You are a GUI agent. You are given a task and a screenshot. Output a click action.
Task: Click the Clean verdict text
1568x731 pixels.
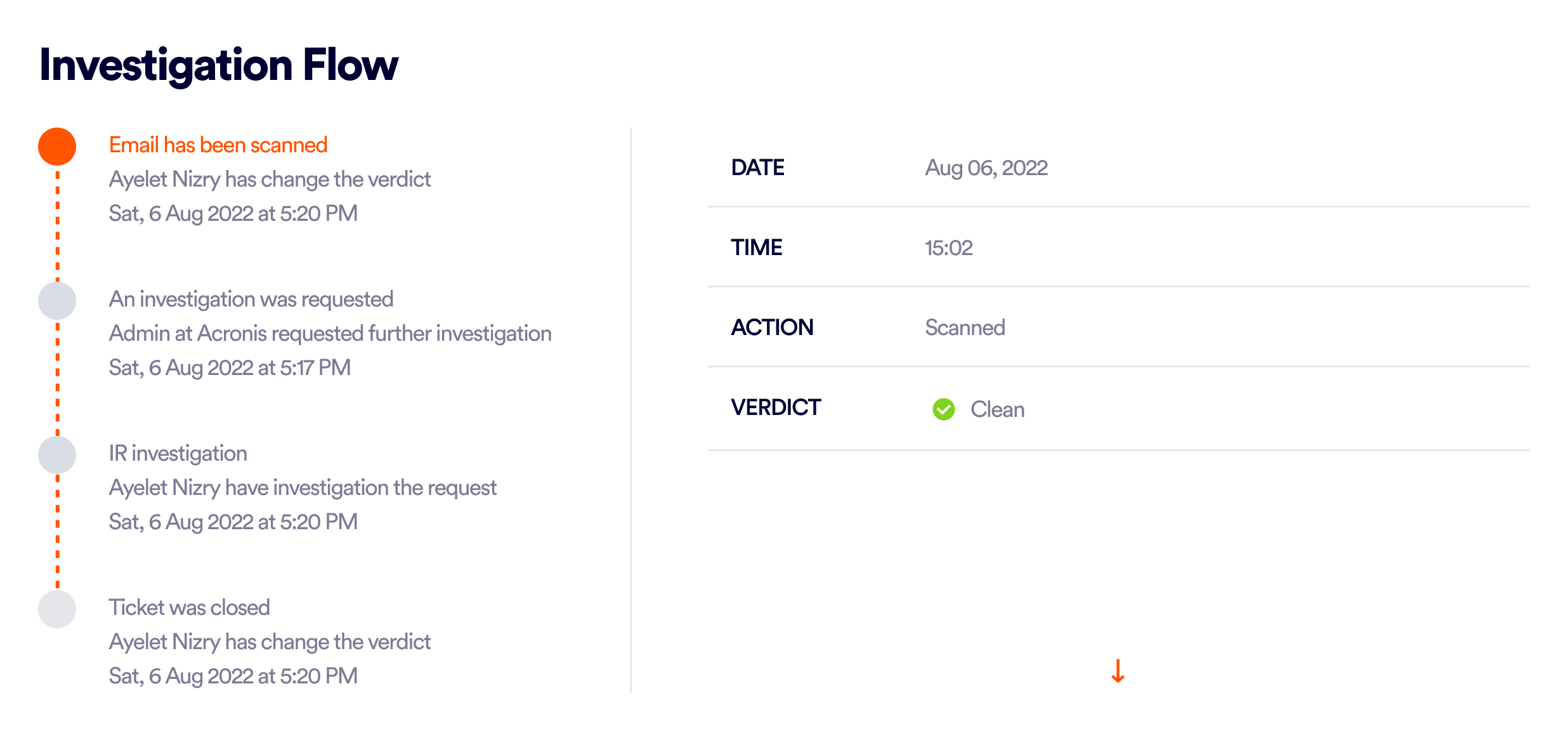click(x=998, y=409)
